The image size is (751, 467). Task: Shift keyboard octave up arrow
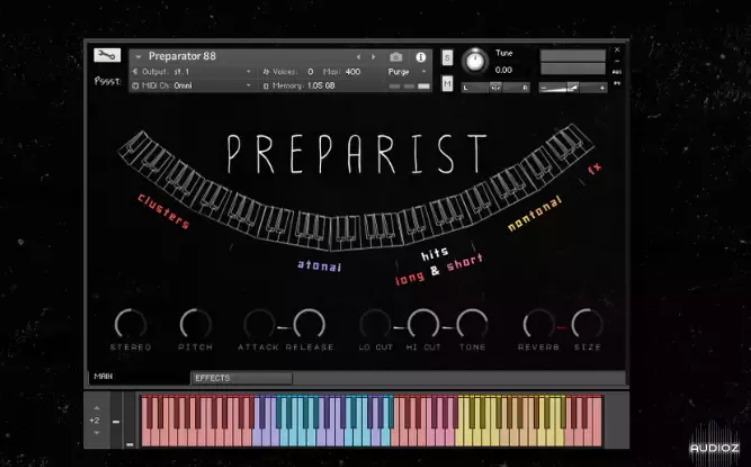97,408
